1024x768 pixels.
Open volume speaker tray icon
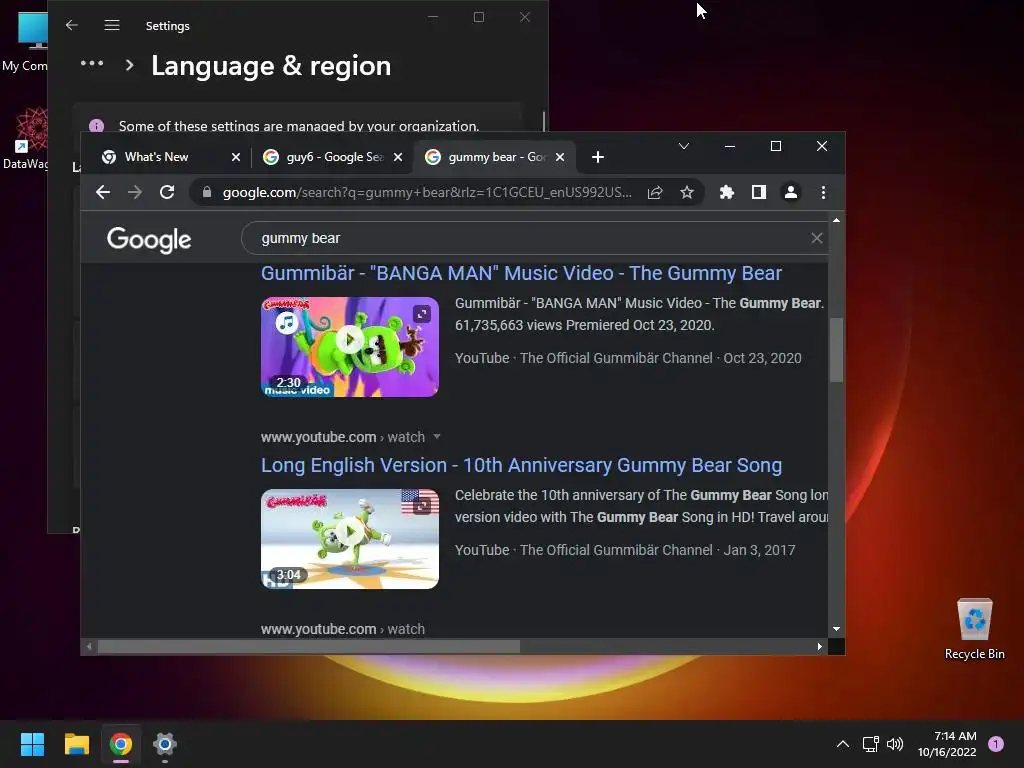pos(895,744)
